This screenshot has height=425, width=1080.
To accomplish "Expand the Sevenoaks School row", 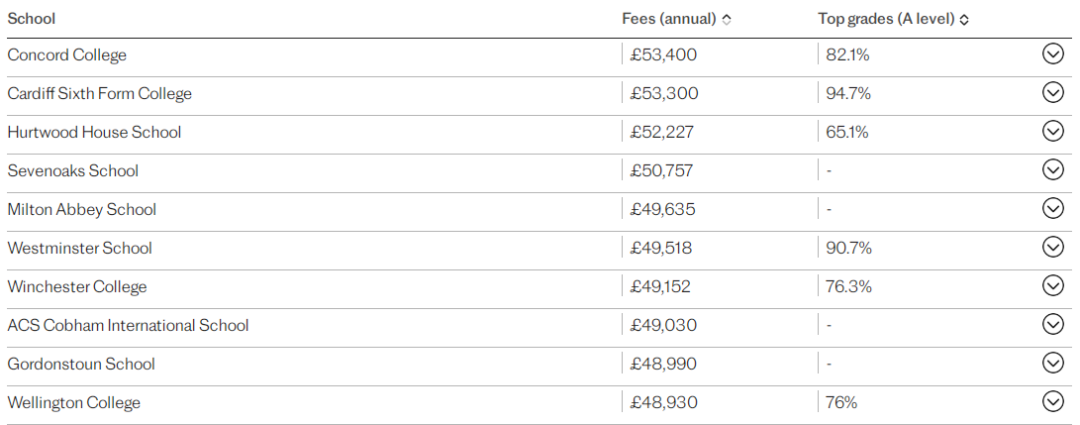I will (1052, 169).
